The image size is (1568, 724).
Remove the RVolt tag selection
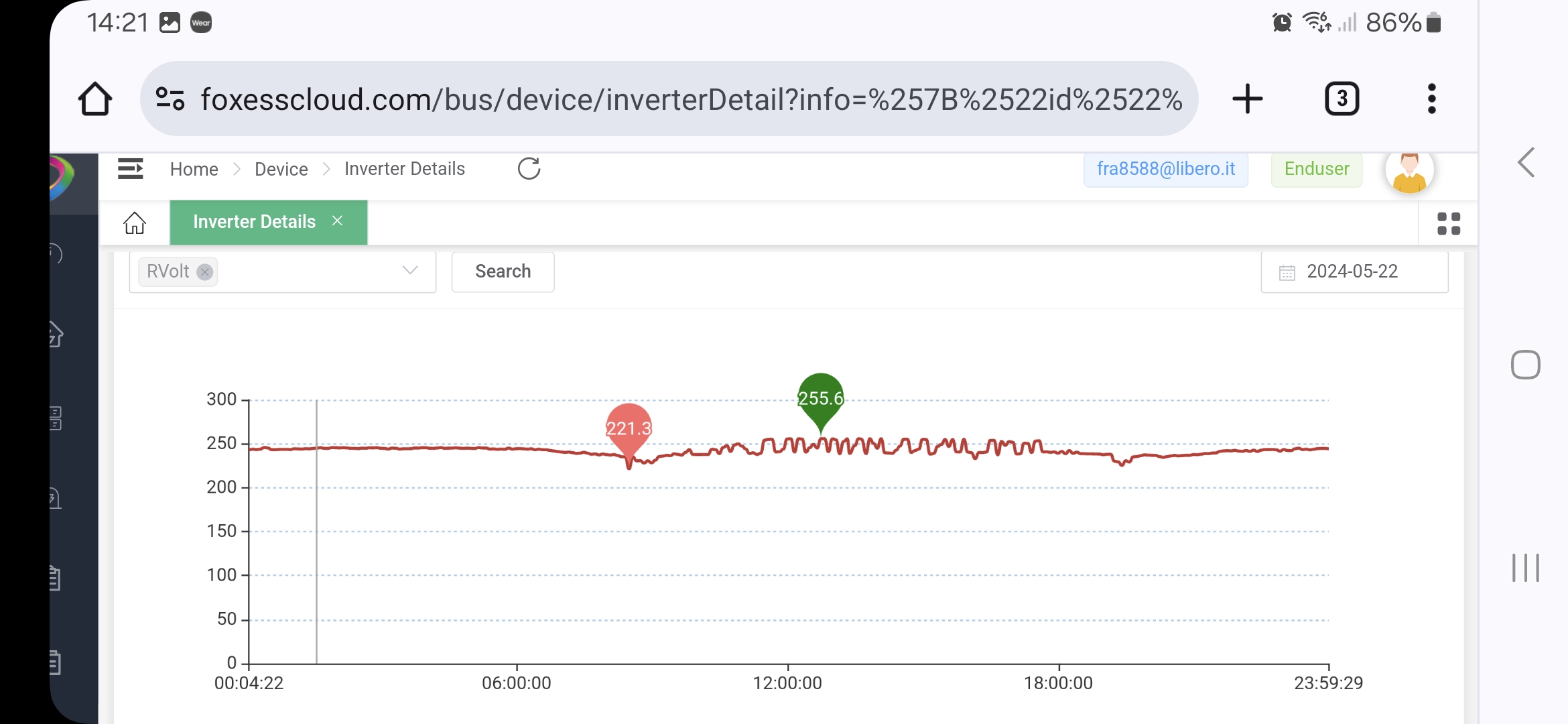point(205,272)
